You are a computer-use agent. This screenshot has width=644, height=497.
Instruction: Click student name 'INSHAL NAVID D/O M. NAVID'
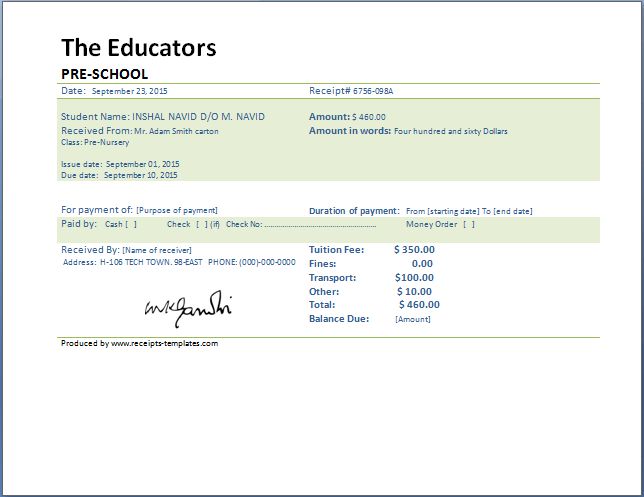coord(198,117)
